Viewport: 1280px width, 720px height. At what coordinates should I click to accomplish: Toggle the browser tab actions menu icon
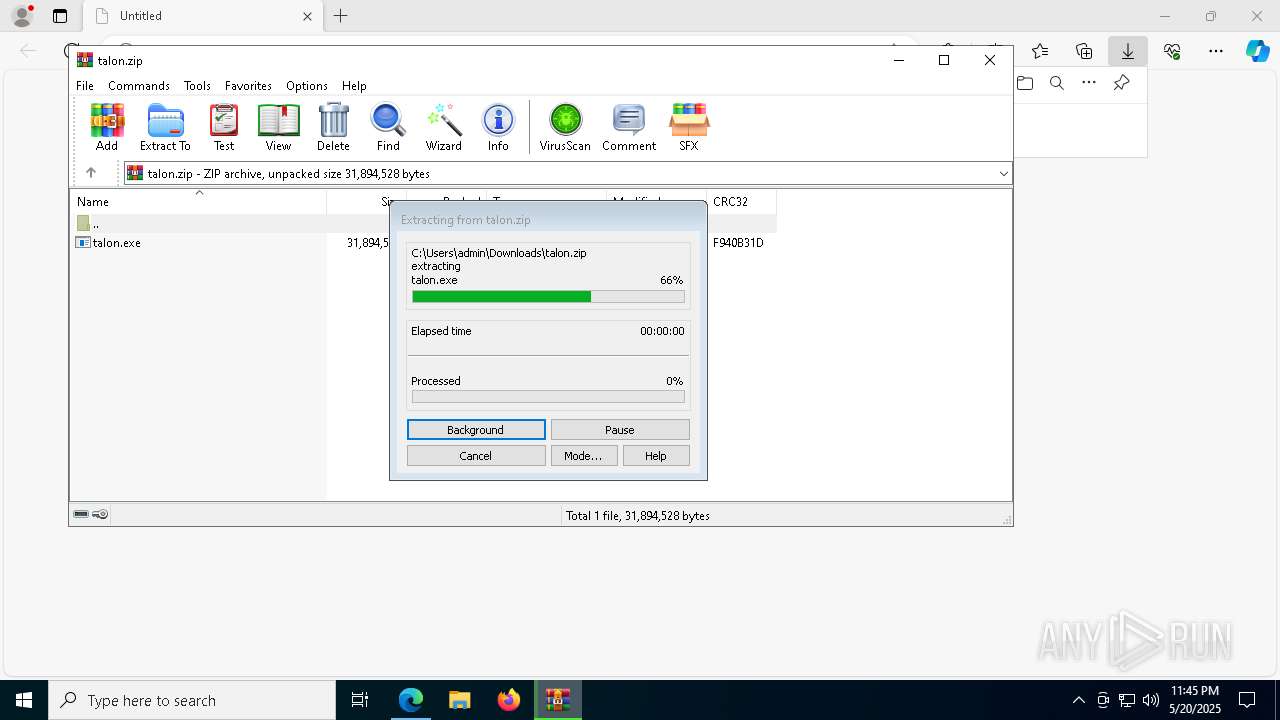tap(60, 16)
